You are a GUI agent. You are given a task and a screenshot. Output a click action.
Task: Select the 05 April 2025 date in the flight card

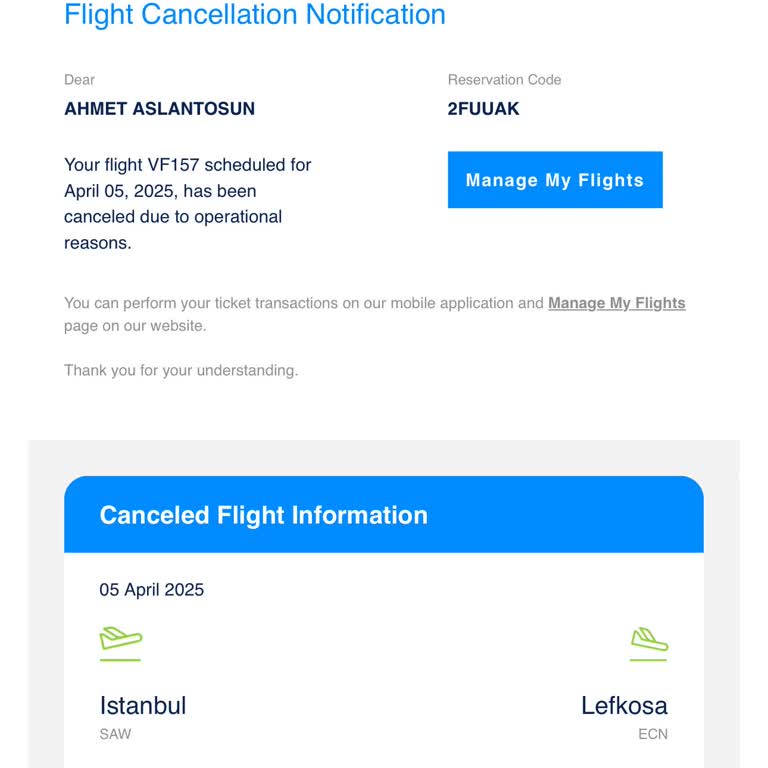pos(152,590)
